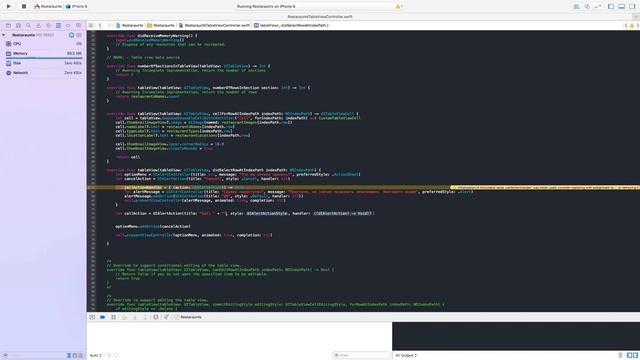Toggle the bottom Debug area
640x360 pixels.
622,7
